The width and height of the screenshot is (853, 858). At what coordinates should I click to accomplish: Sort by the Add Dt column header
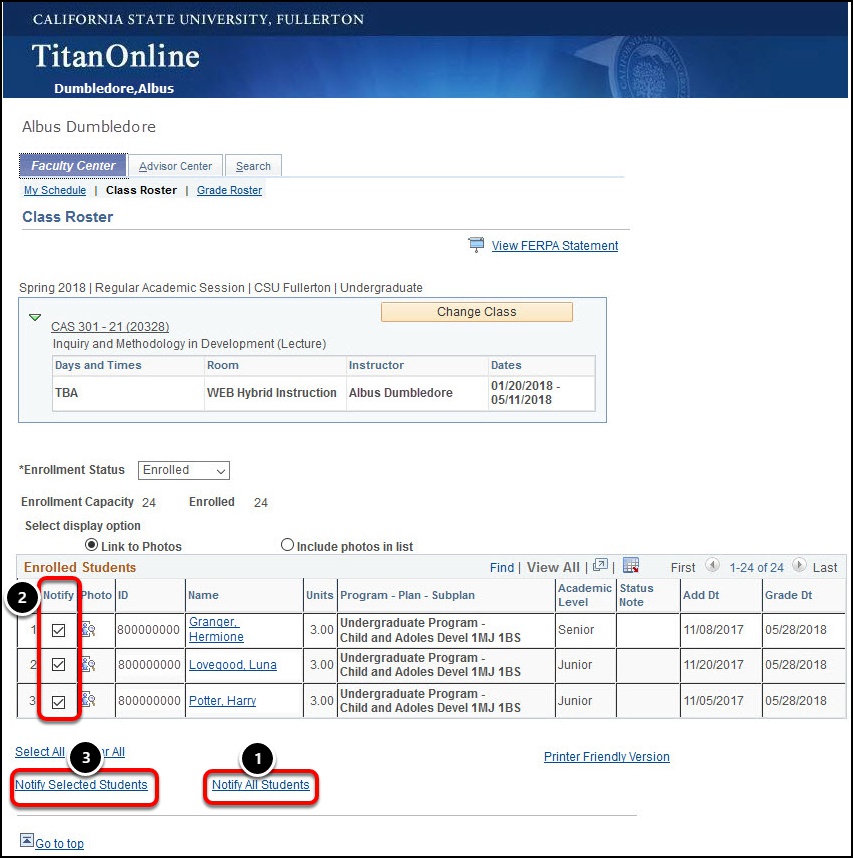pyautogui.click(x=701, y=595)
